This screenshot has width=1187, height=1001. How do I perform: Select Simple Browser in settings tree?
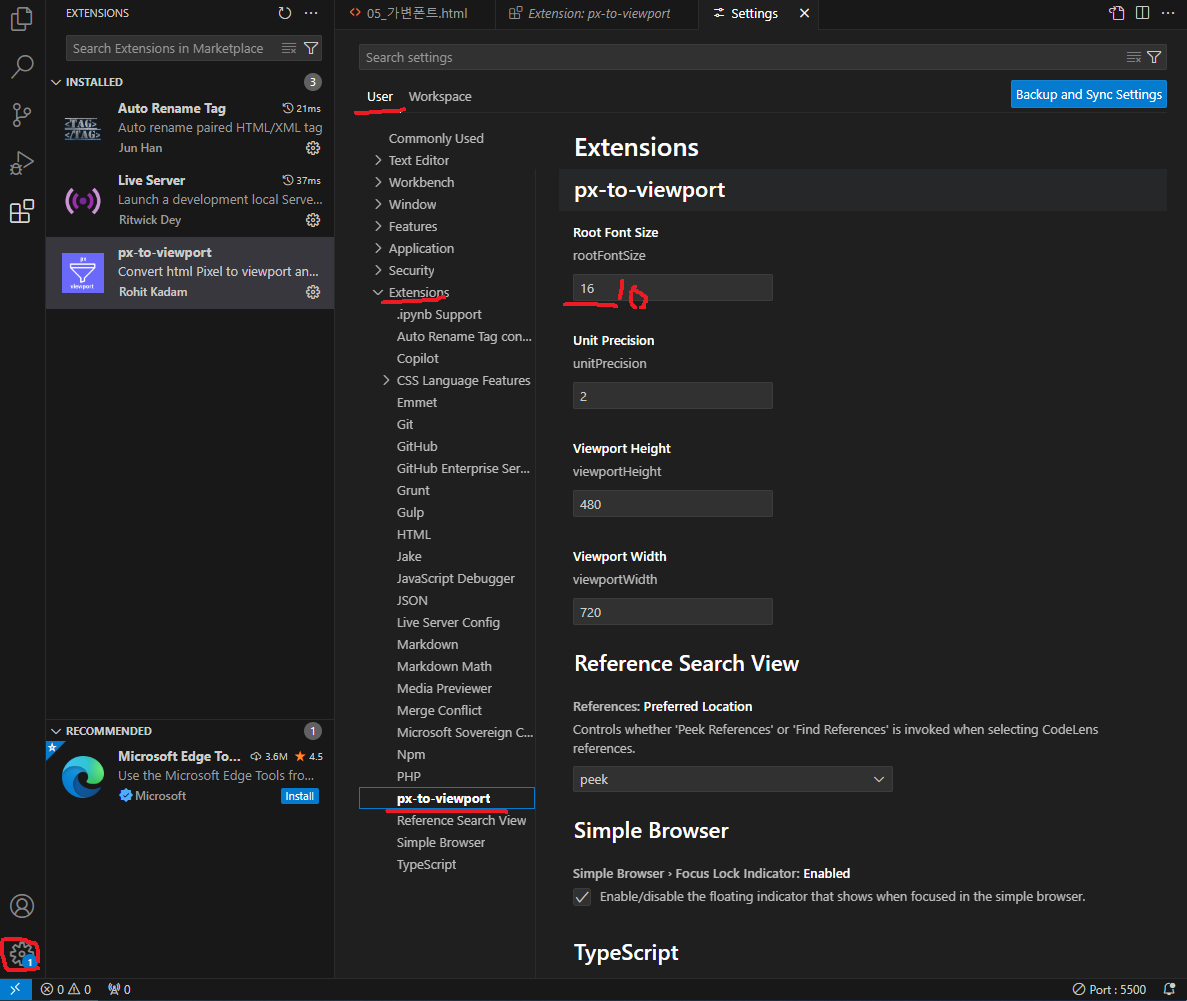pos(441,842)
